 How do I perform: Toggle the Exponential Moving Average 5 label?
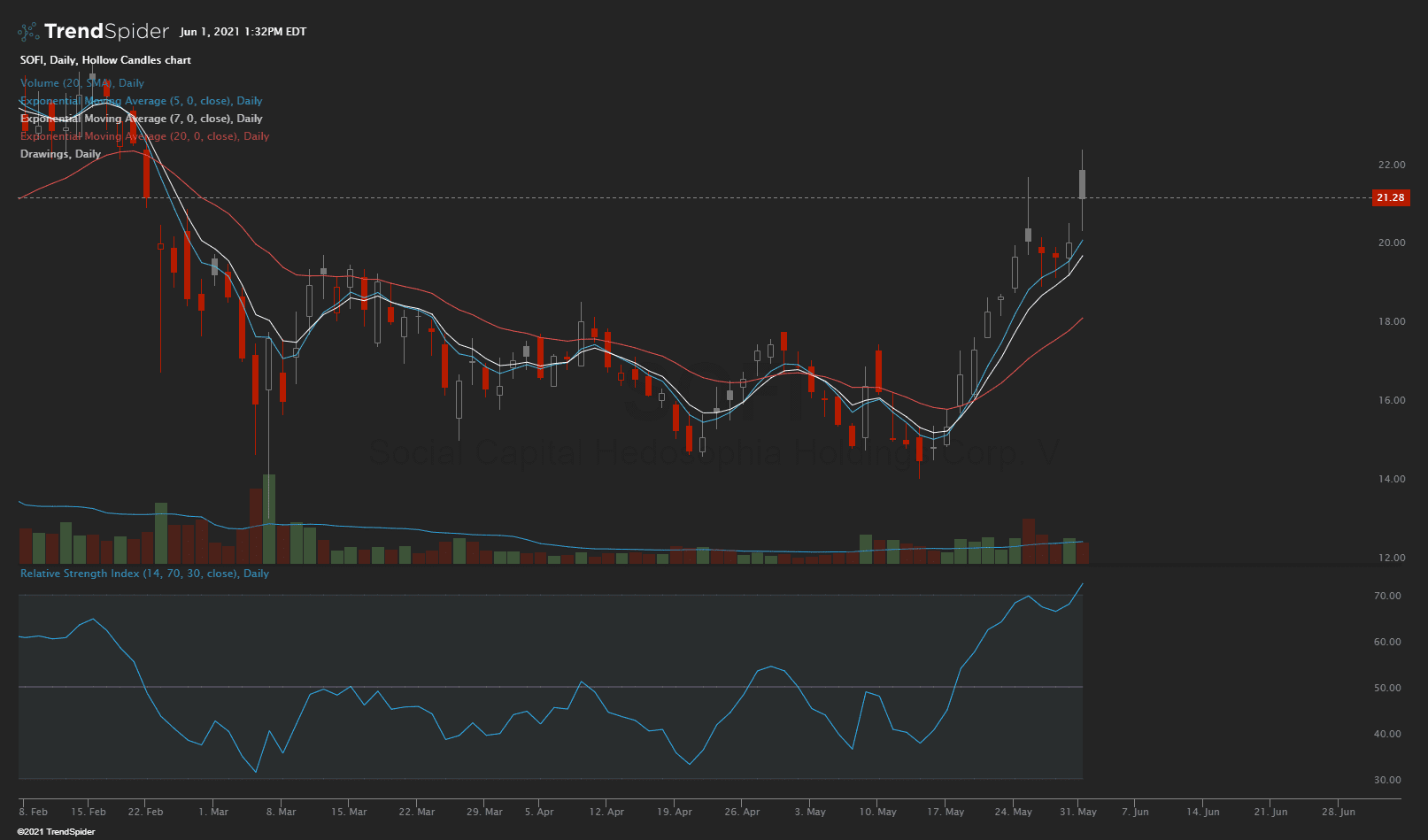click(141, 101)
